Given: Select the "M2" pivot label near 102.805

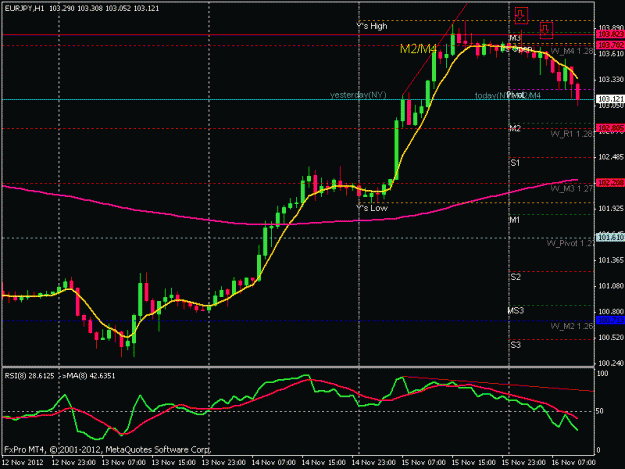Looking at the screenshot, I should 515,128.
